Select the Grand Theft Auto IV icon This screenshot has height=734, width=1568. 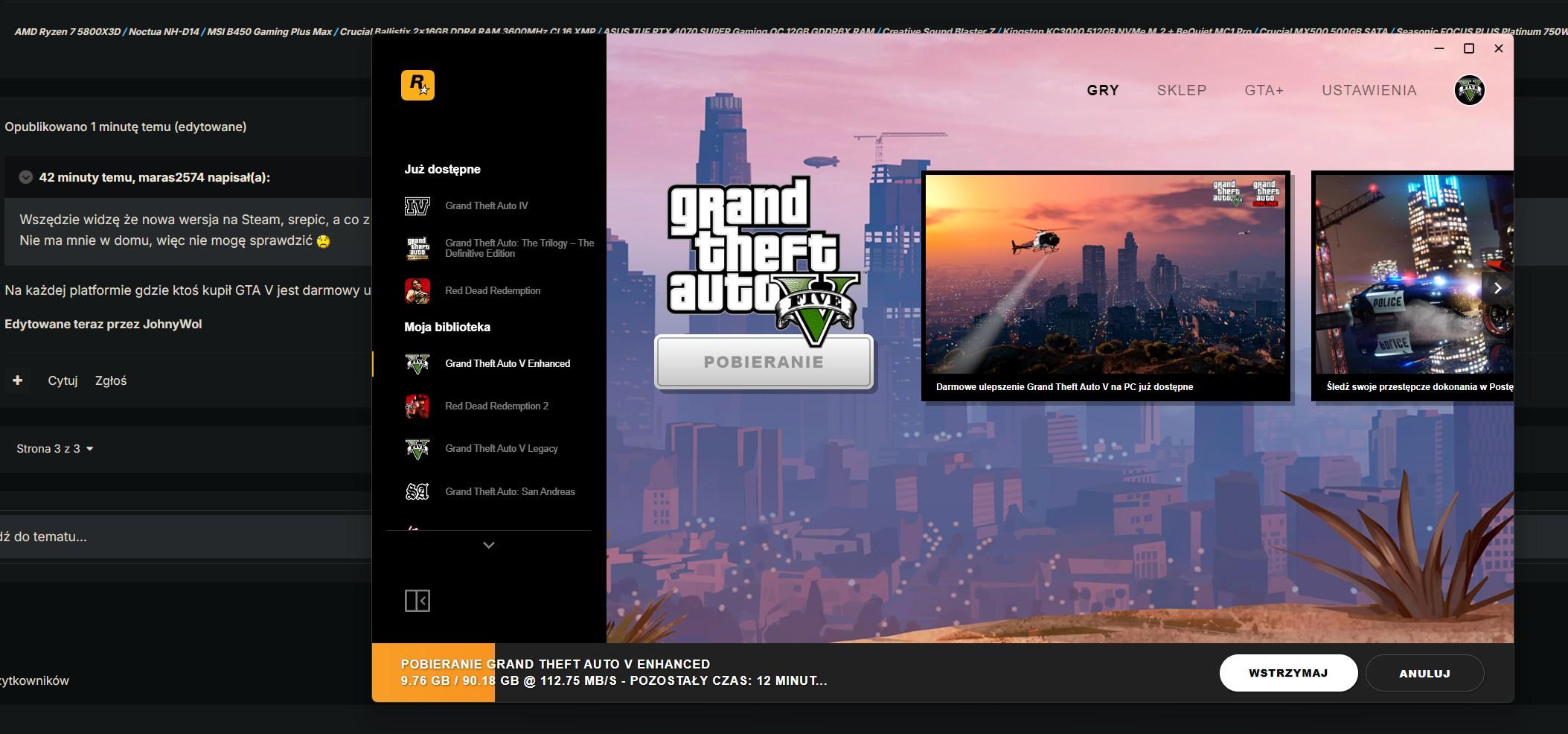[x=417, y=206]
